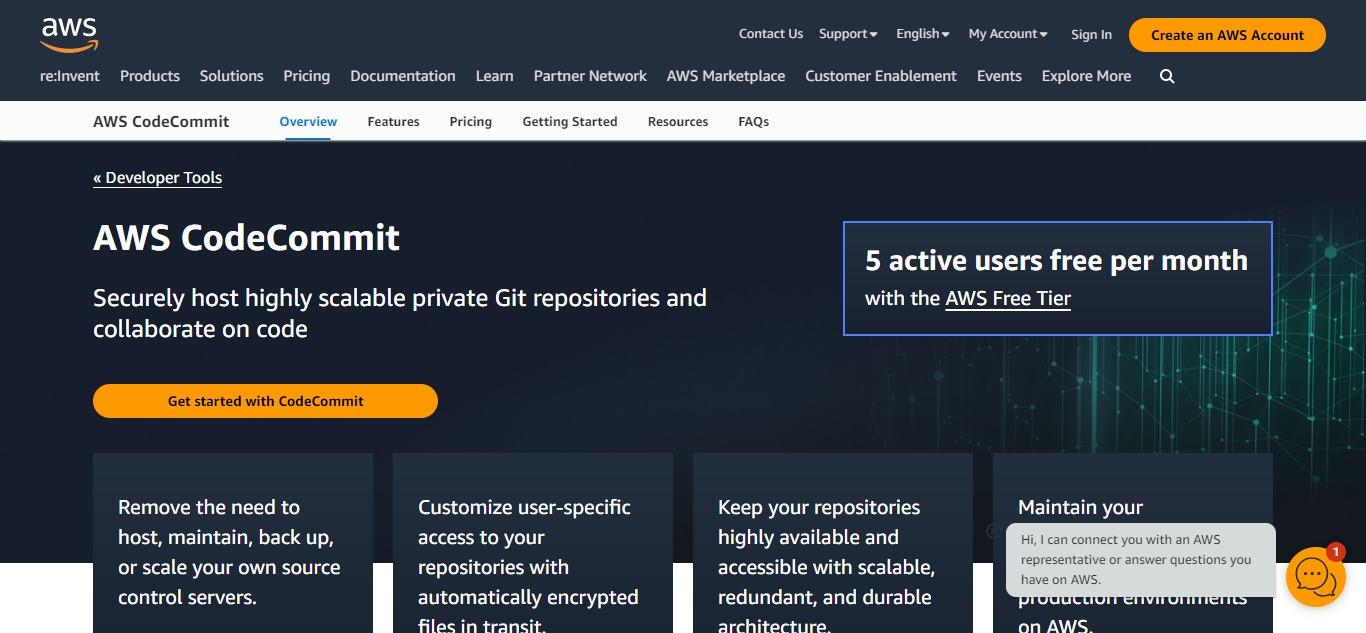The height and width of the screenshot is (633, 1366).
Task: Open AWS Marketplace in the navigation
Action: tap(726, 76)
